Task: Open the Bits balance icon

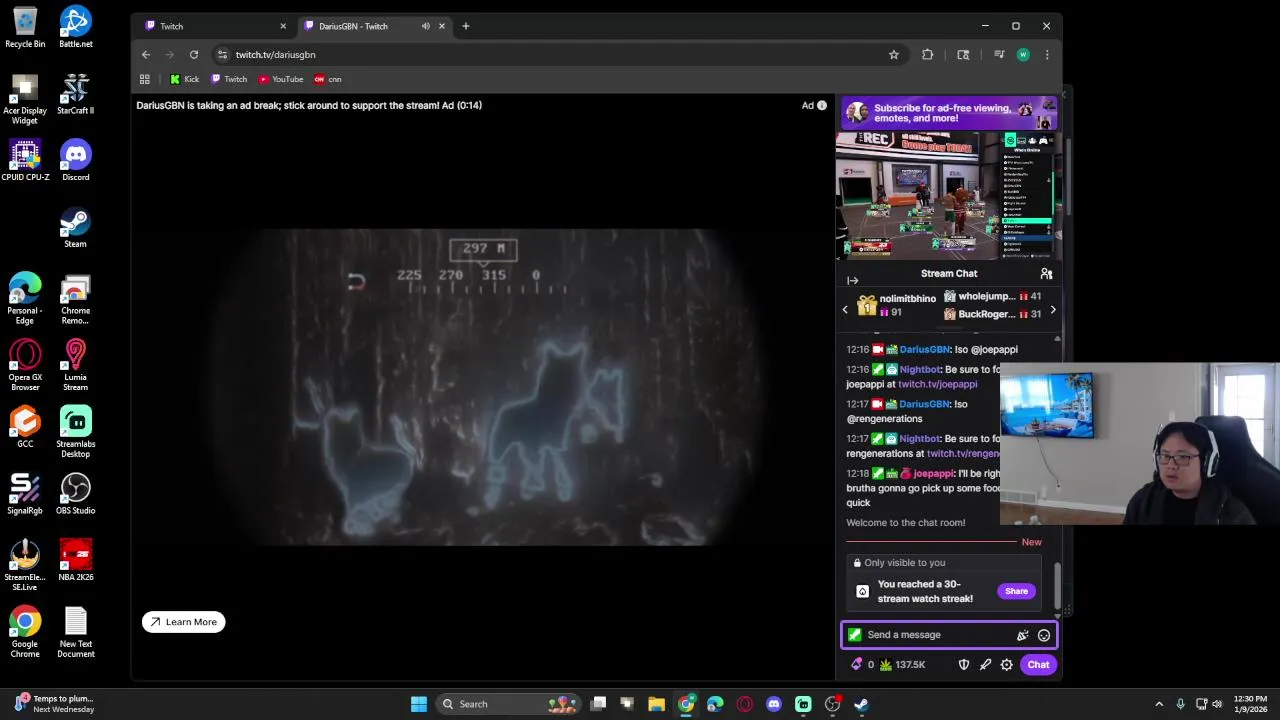Action: coord(857,664)
